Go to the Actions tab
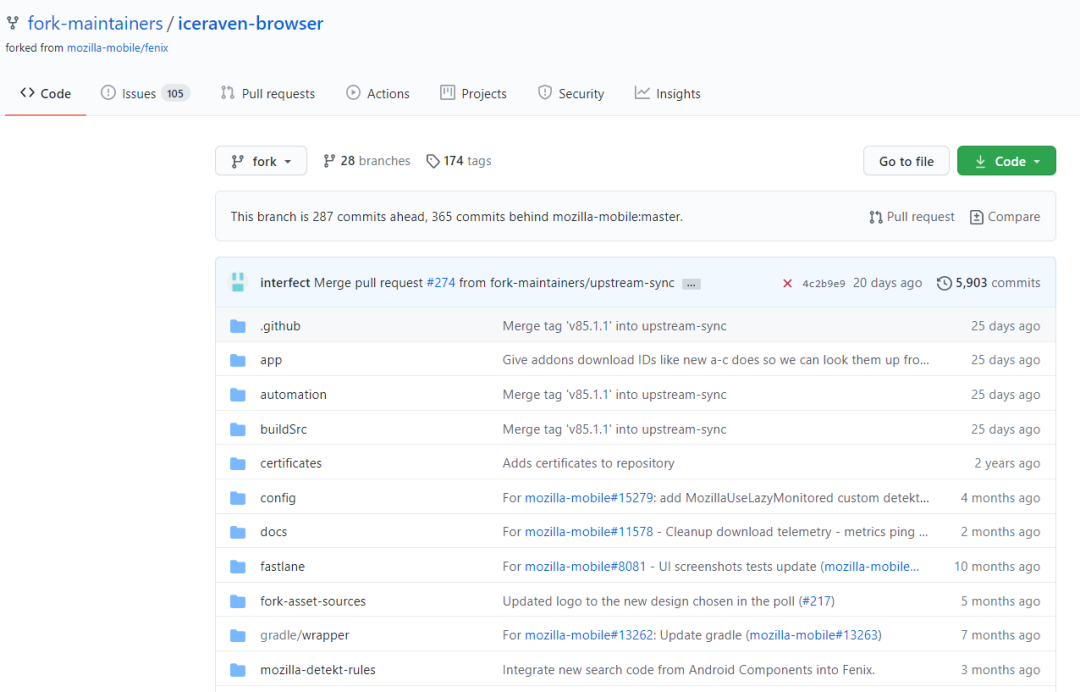The height and width of the screenshot is (692, 1080). click(377, 94)
